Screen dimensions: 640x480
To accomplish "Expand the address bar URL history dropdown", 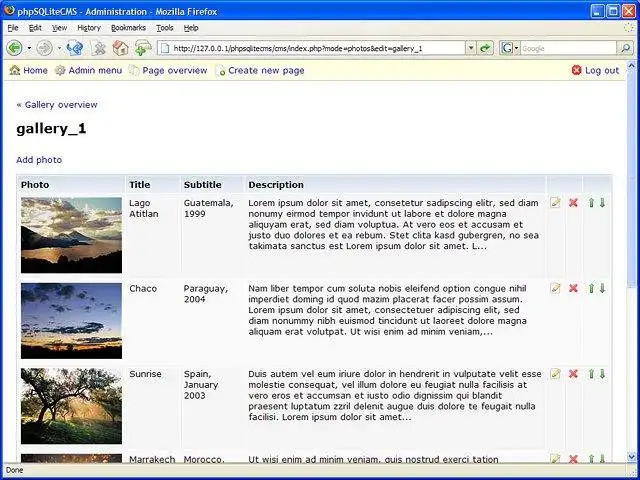I will [x=471, y=48].
